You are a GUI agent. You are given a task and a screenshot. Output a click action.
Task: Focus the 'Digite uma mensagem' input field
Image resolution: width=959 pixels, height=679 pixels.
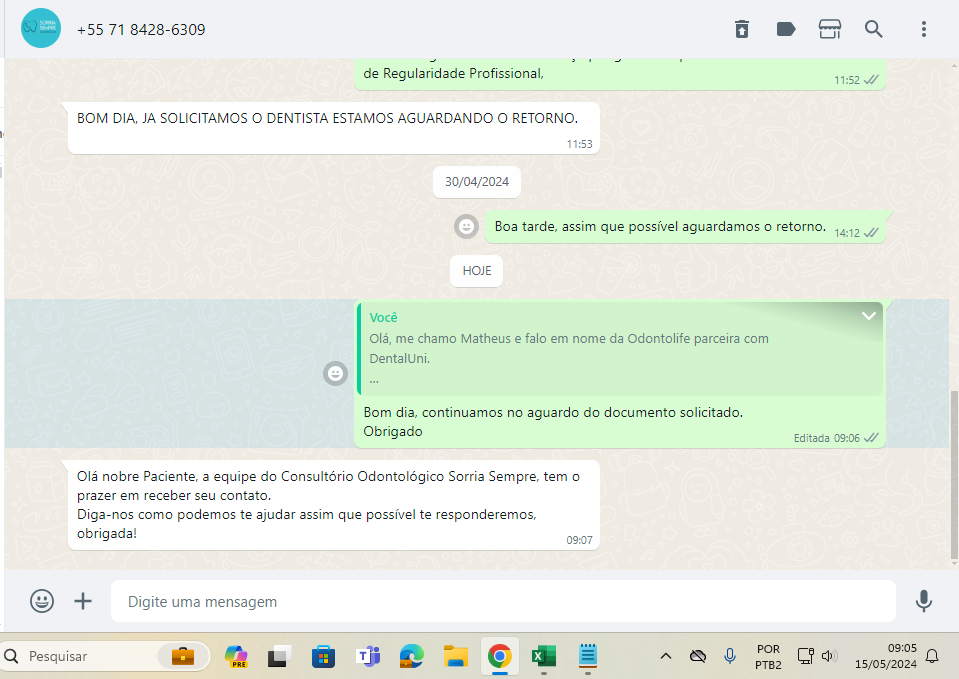(503, 601)
